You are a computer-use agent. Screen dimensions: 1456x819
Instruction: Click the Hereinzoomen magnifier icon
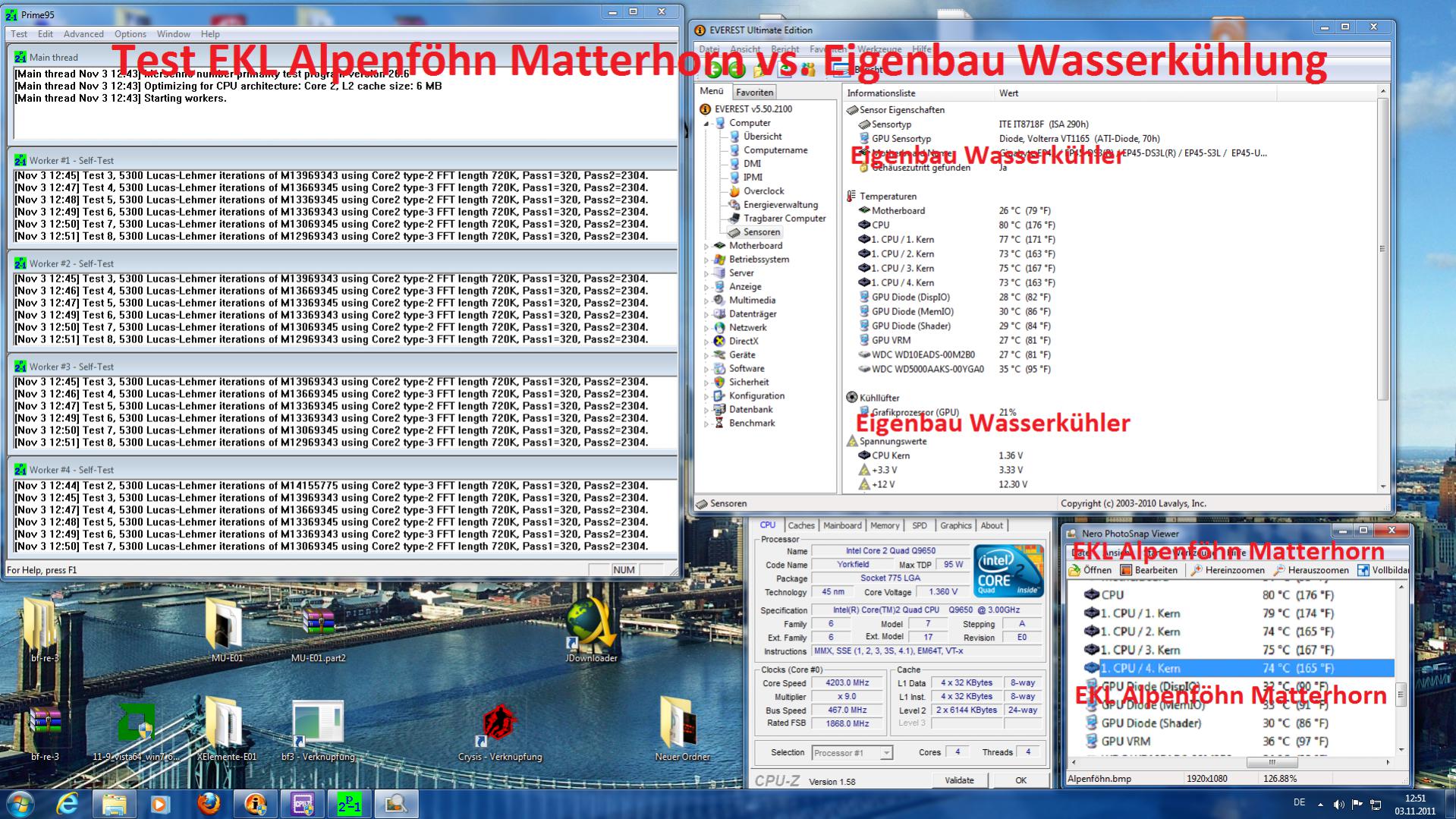(x=1197, y=570)
